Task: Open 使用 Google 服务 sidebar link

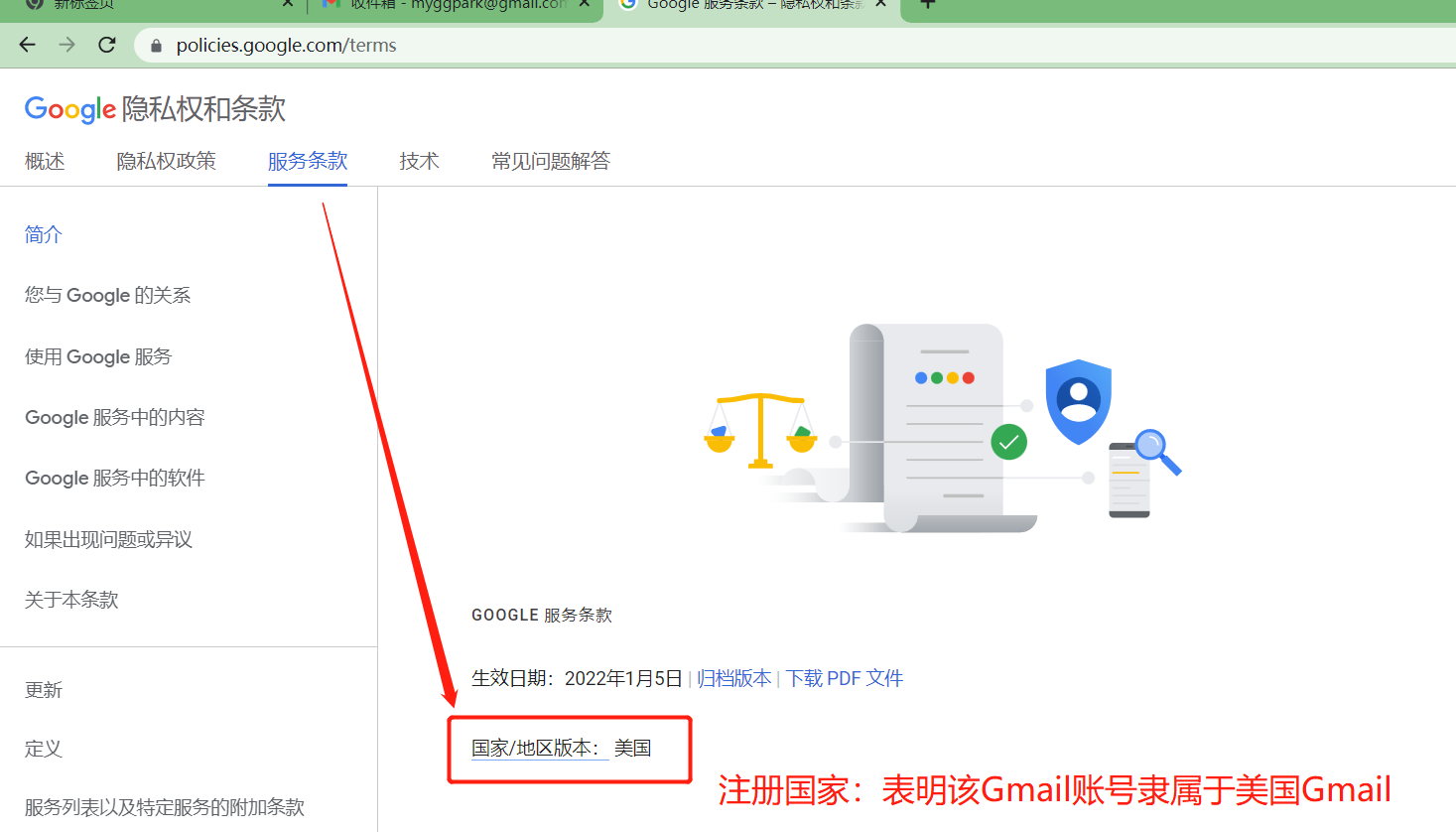Action: click(98, 356)
